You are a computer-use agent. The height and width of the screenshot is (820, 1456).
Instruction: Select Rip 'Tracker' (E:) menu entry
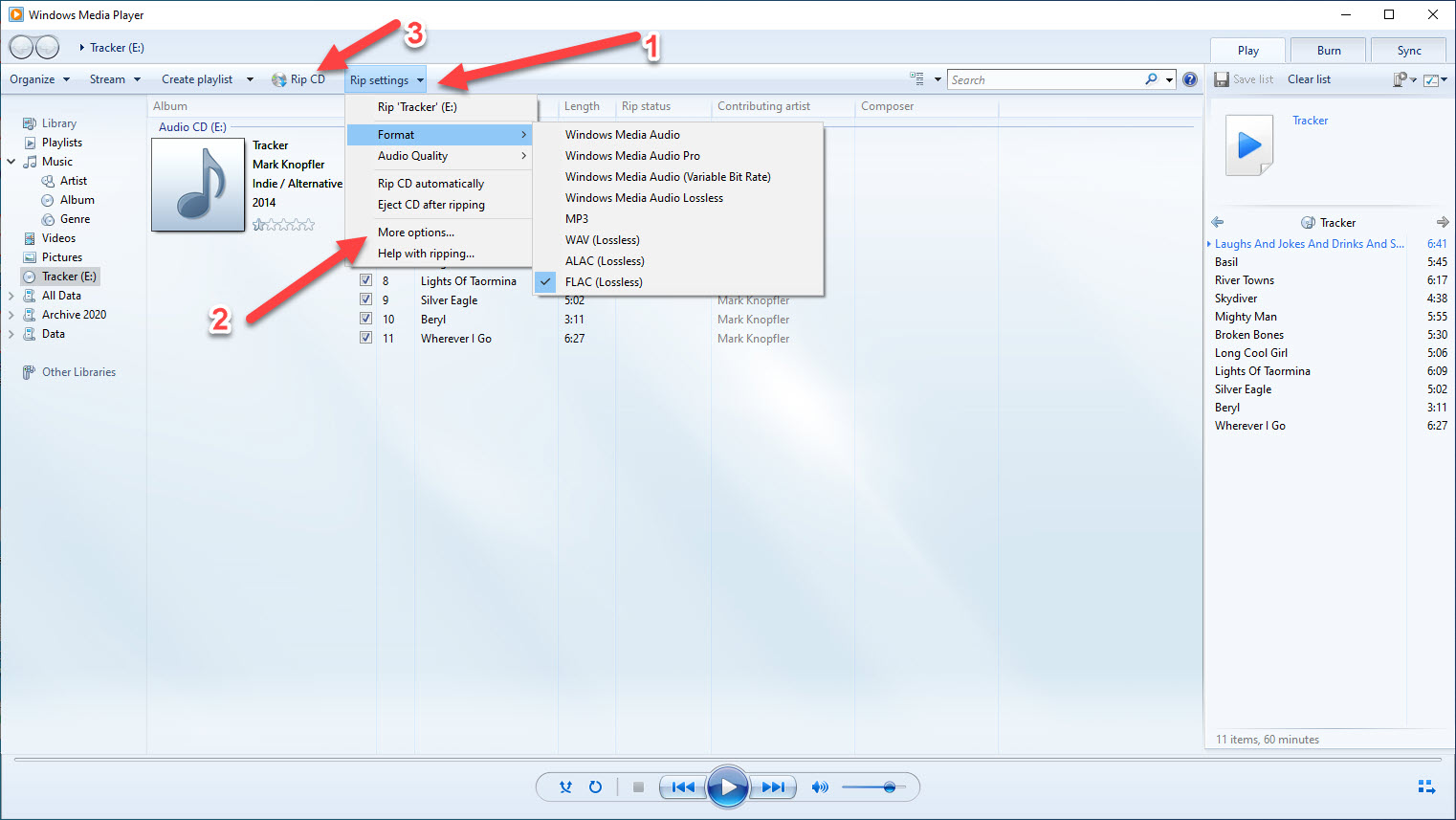(439, 107)
